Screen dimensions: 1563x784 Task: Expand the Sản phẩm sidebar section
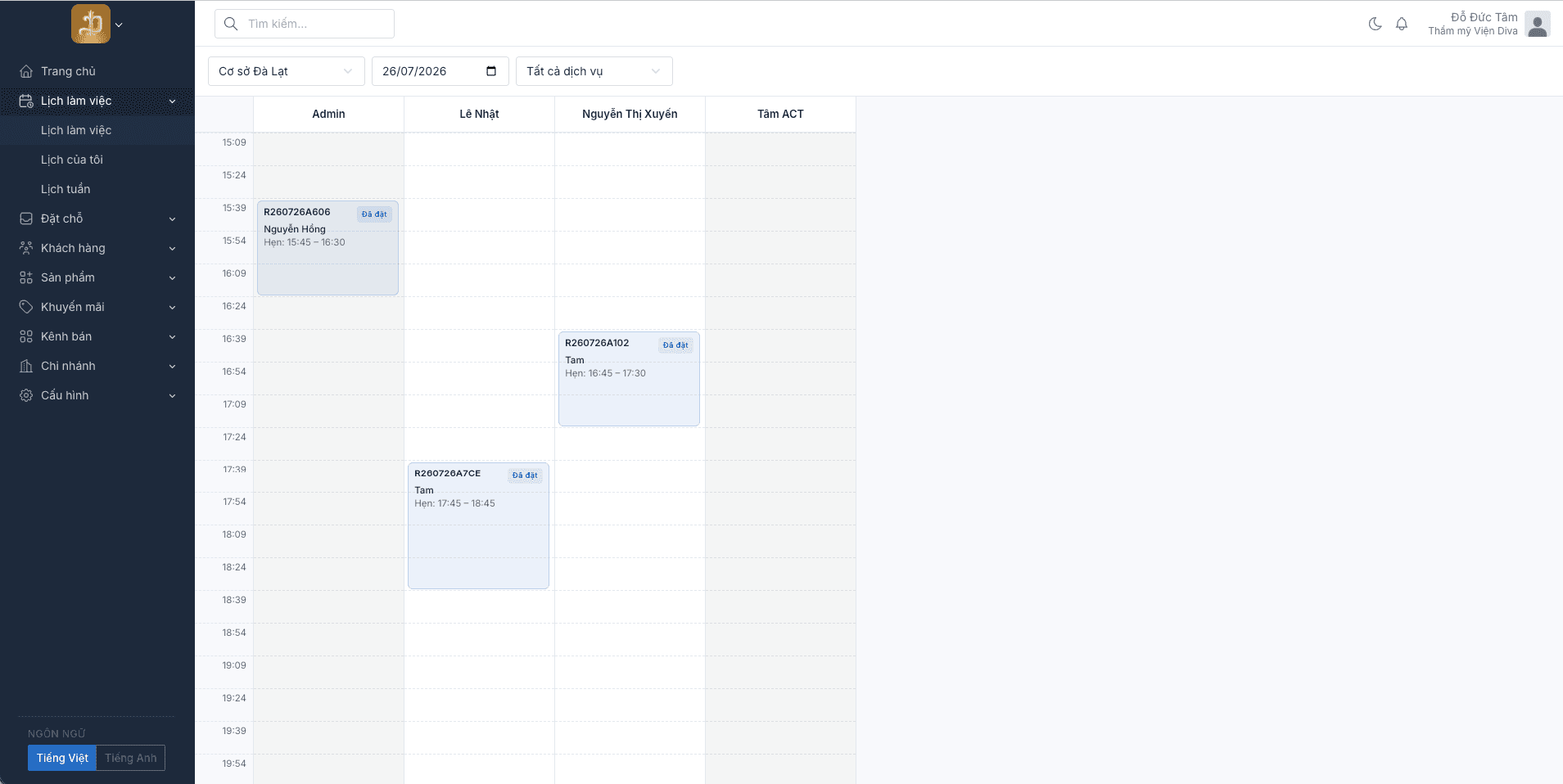point(97,277)
